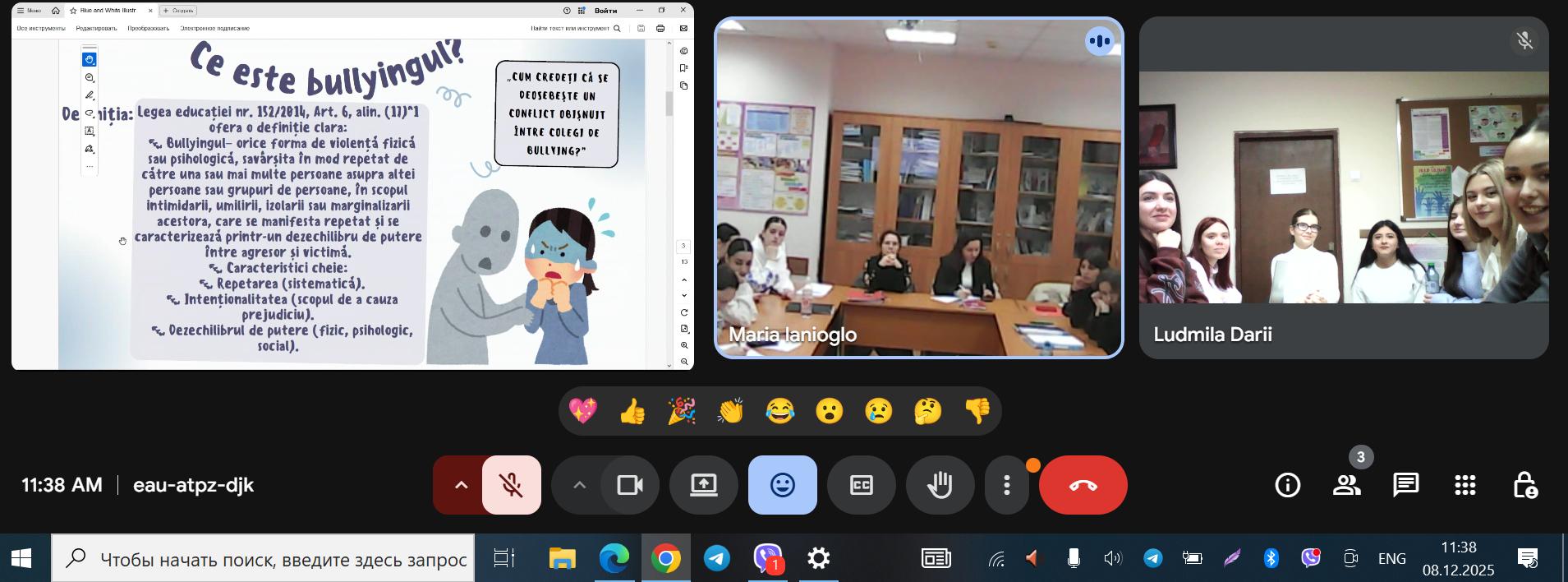
Task: Turn off the camera
Action: 630,485
